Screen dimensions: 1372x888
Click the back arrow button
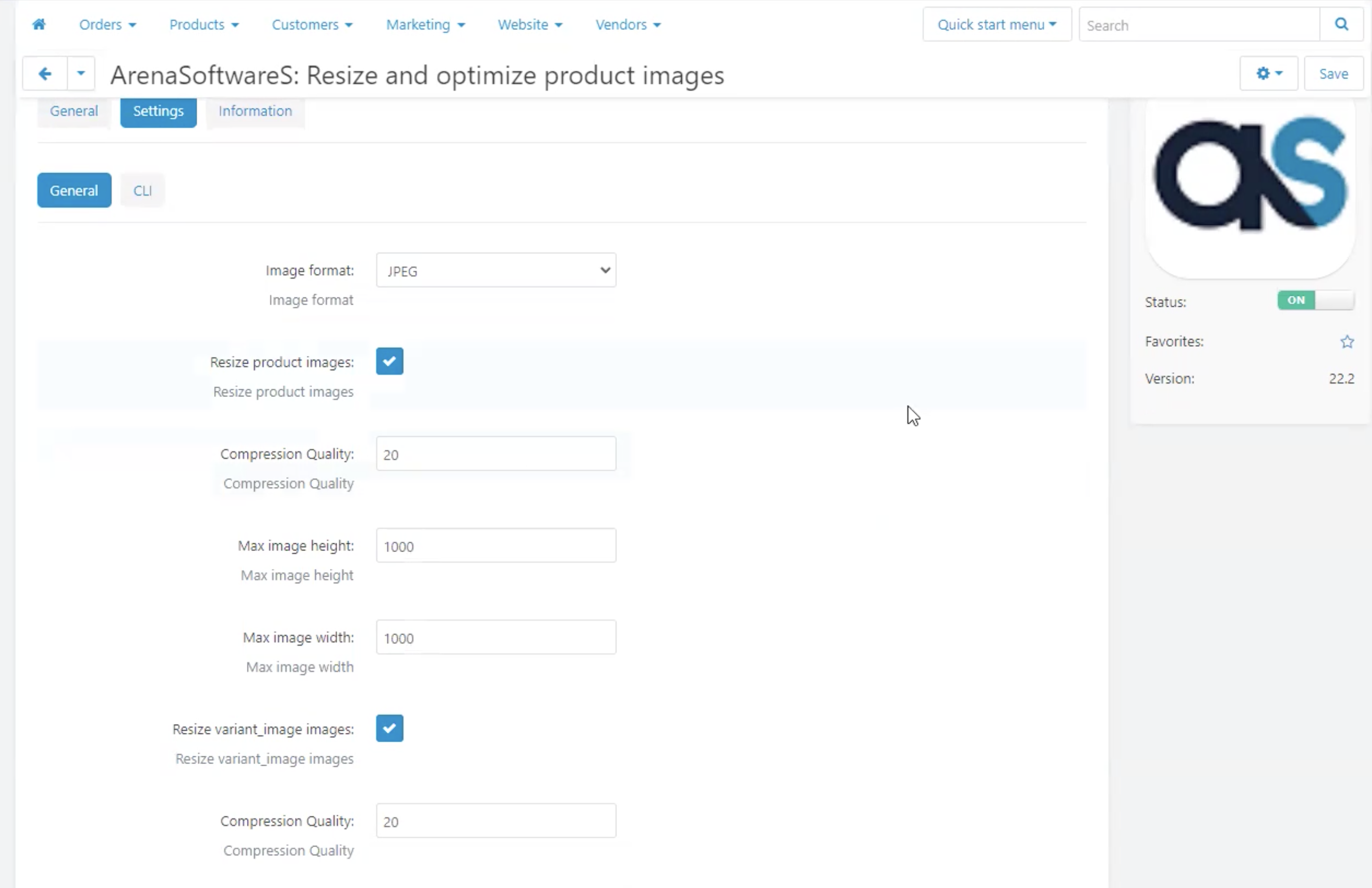pos(45,74)
